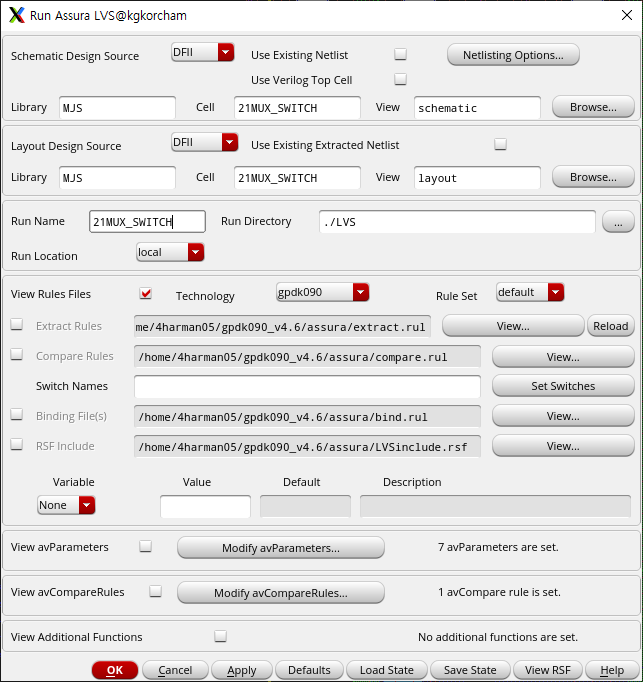Browse for layout design source
The height and width of the screenshot is (682, 643).
pyautogui.click(x=593, y=177)
